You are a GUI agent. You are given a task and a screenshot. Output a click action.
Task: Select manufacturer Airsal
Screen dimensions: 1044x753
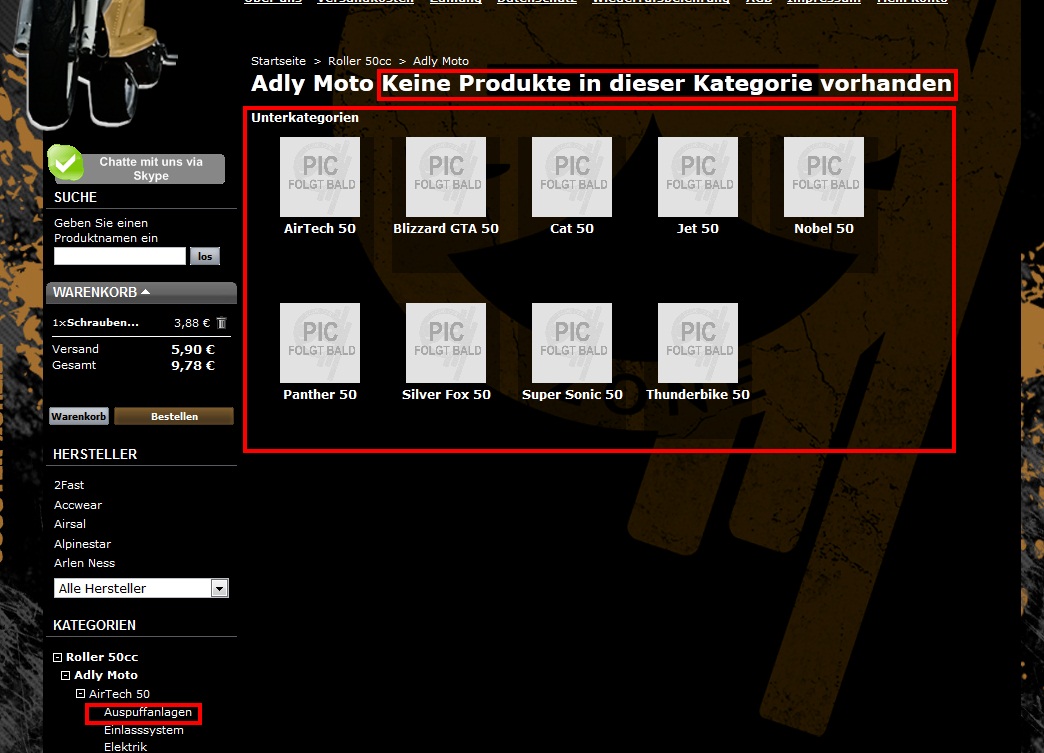(70, 524)
